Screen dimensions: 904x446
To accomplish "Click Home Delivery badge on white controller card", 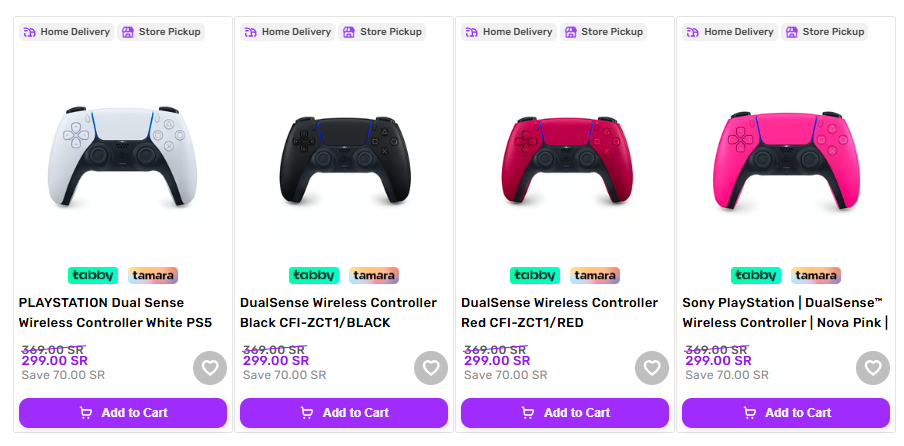I will (x=67, y=32).
